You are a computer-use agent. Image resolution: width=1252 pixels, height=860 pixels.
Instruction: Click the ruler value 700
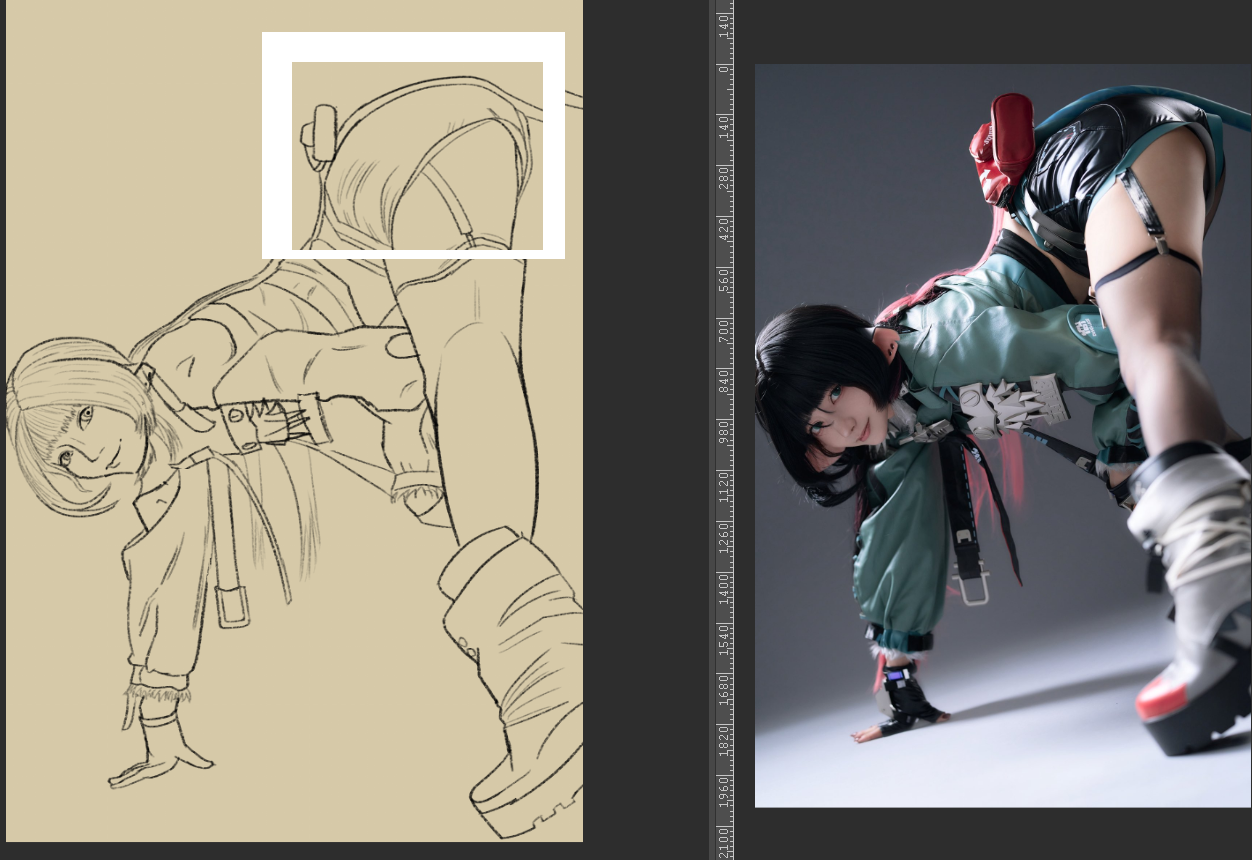723,331
